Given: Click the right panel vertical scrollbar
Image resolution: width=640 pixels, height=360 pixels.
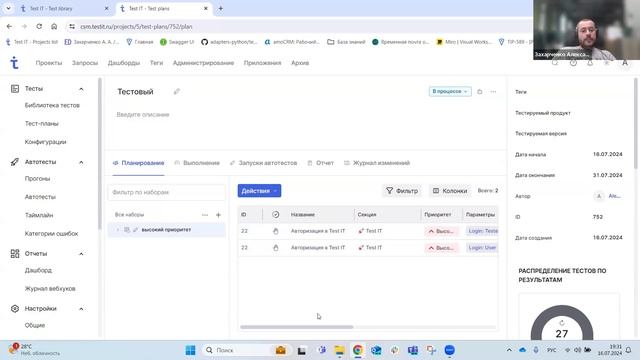Looking at the screenshot, I should pyautogui.click(x=636, y=122).
